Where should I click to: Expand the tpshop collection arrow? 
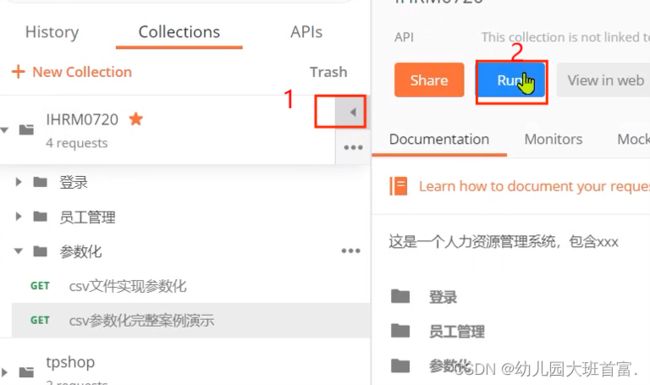coord(5,372)
